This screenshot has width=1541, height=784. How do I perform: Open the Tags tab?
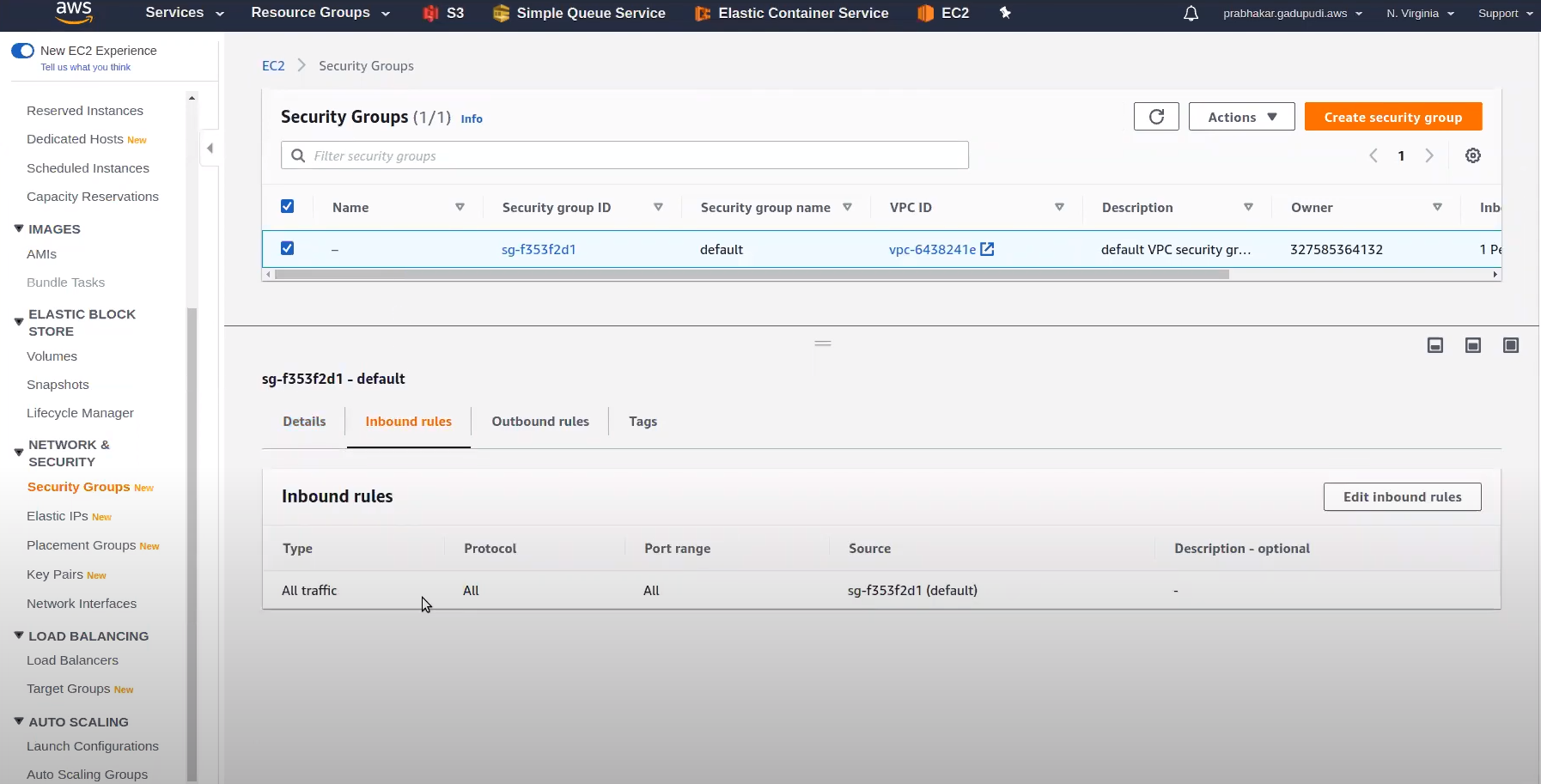pos(643,422)
